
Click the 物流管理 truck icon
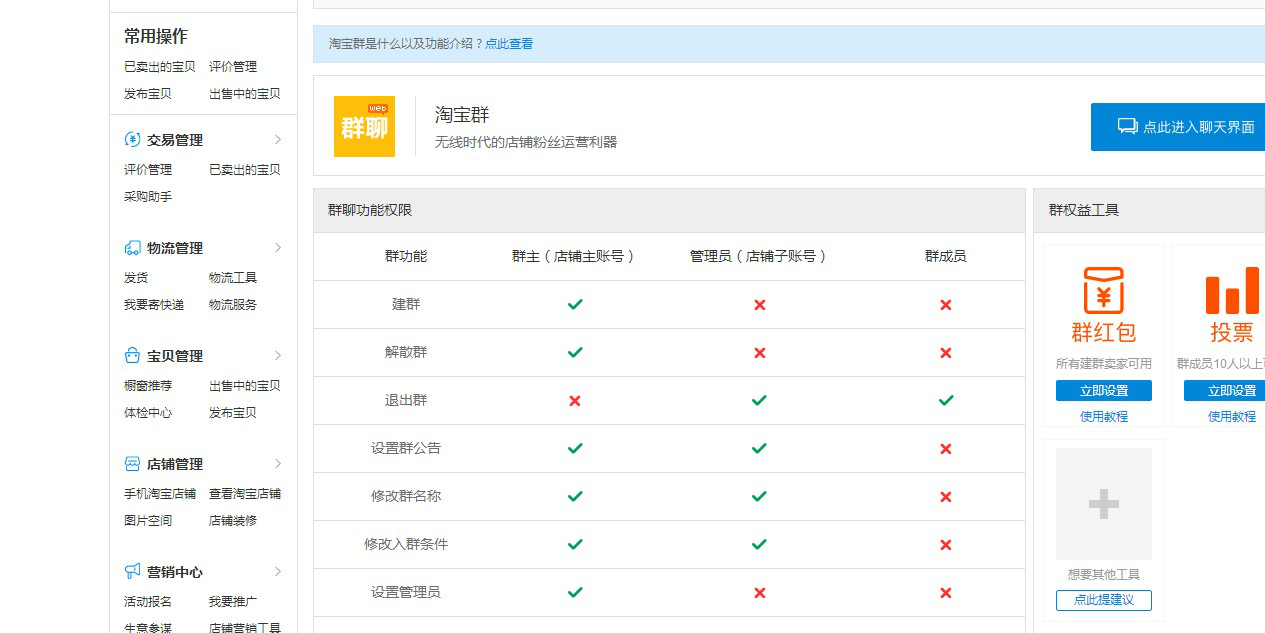[x=132, y=248]
